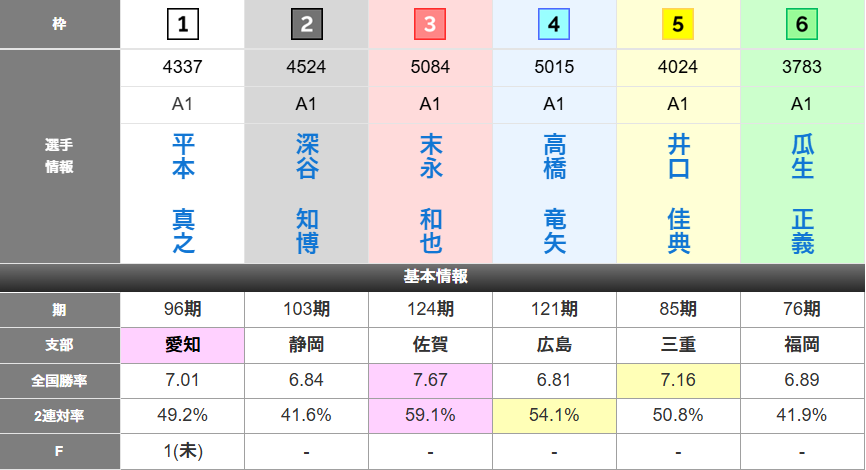Open racer 井口佳典 profile link
The height and width of the screenshot is (470, 866).
(678, 193)
